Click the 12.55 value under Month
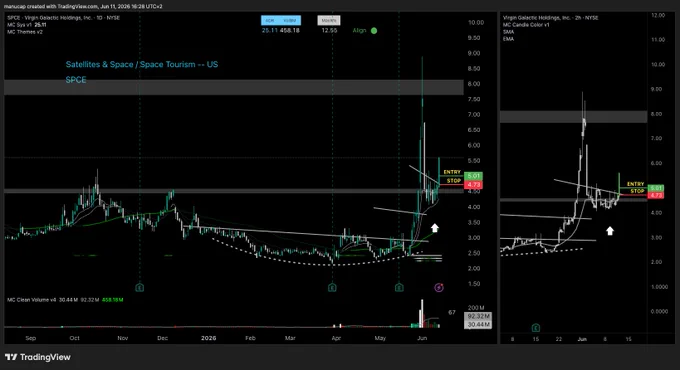This screenshot has height=370, width=680. pos(329,30)
